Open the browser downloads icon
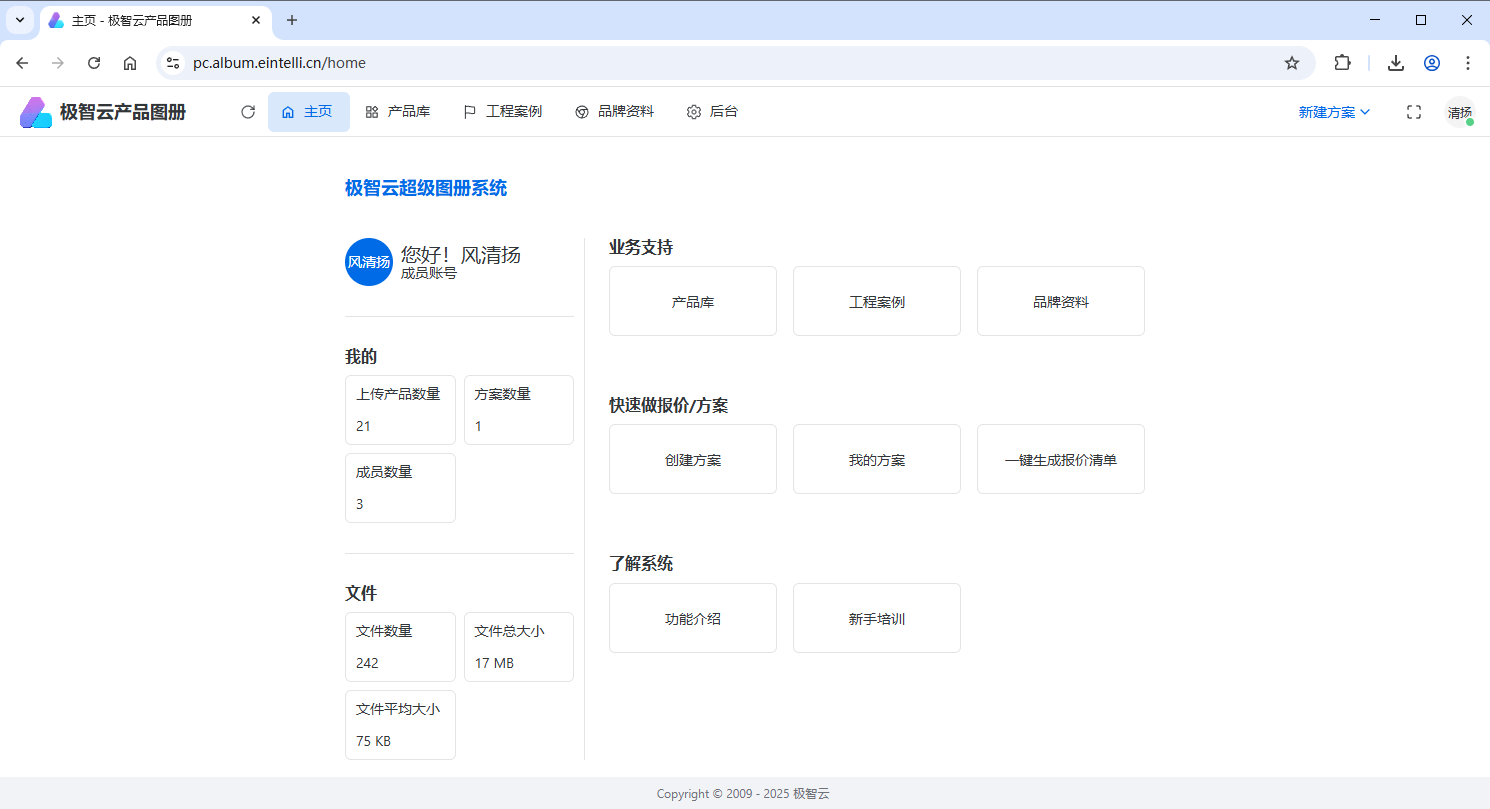 pyautogui.click(x=1396, y=63)
